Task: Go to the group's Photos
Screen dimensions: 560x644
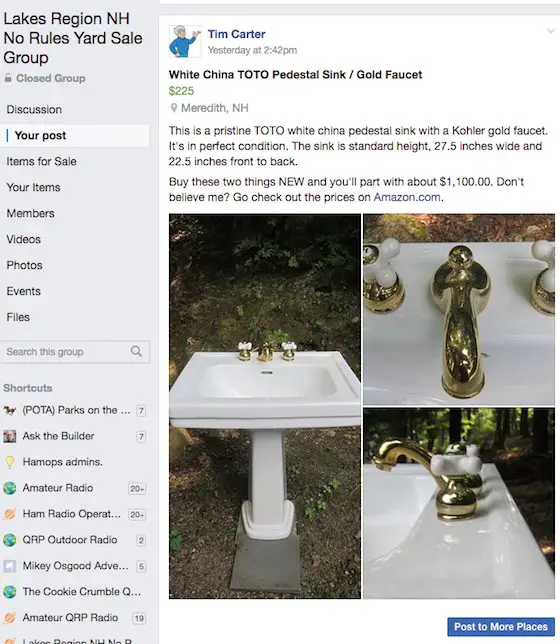Action: point(24,265)
